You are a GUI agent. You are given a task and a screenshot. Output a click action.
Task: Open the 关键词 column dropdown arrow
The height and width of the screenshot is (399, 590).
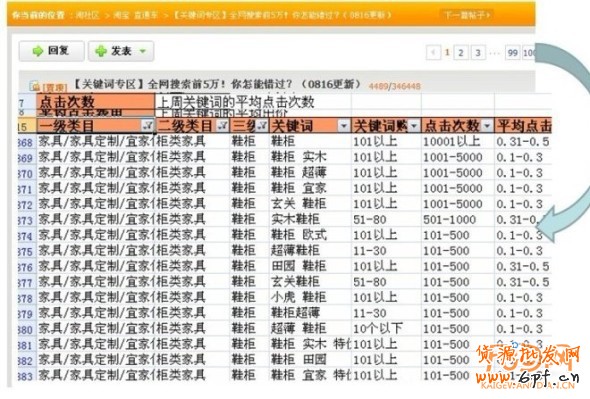pos(344,125)
